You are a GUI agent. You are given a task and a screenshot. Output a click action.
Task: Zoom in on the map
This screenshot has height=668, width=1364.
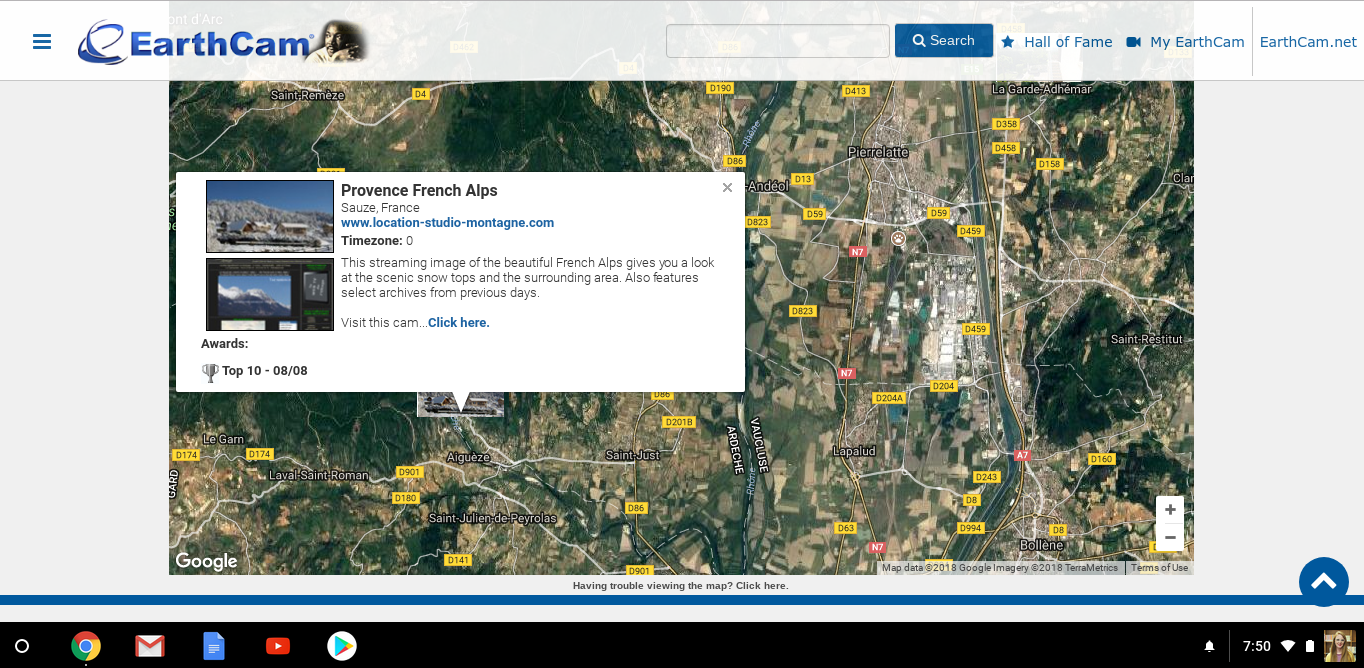[x=1169, y=509]
